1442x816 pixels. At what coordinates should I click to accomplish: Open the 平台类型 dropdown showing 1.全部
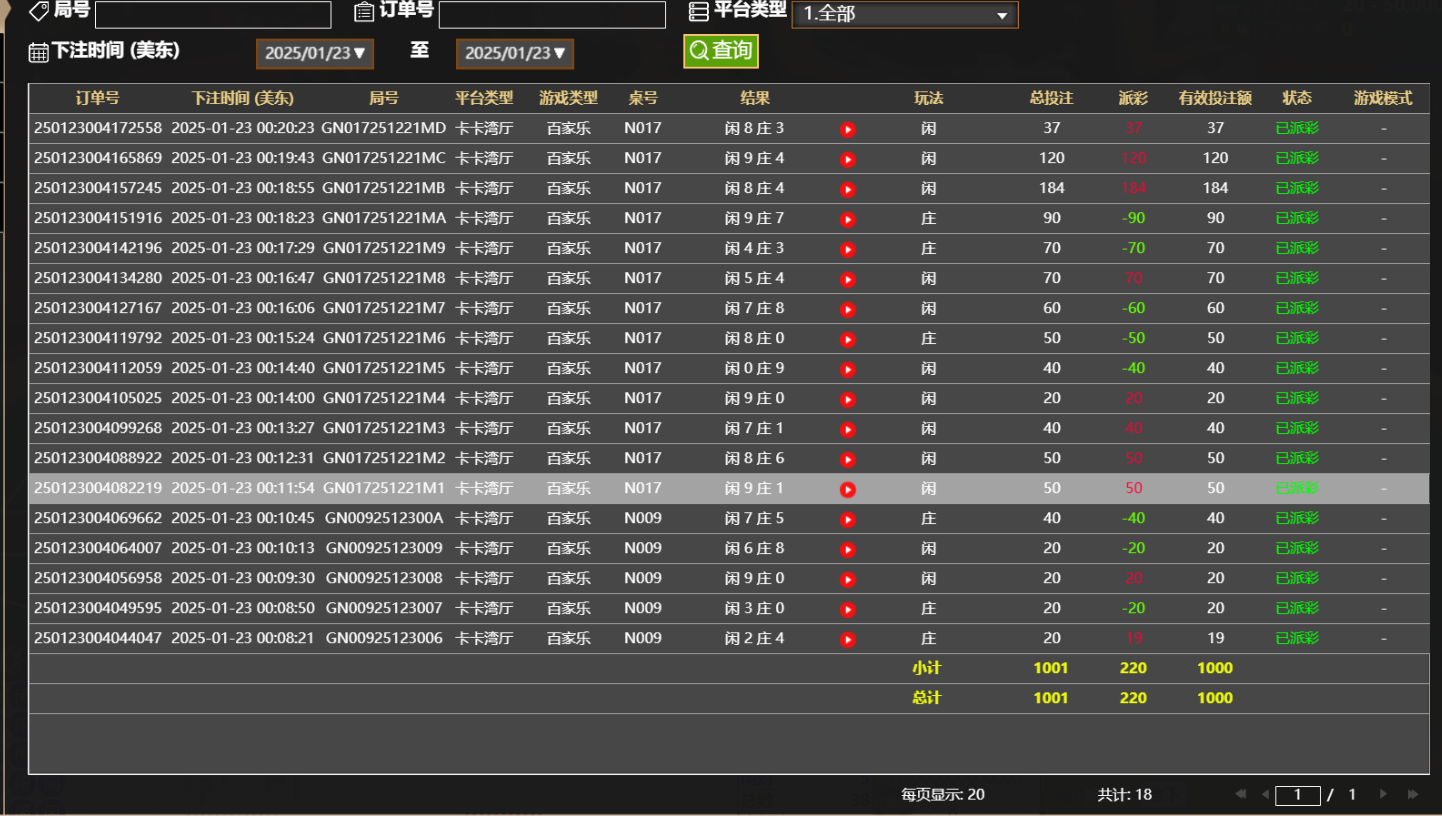903,14
